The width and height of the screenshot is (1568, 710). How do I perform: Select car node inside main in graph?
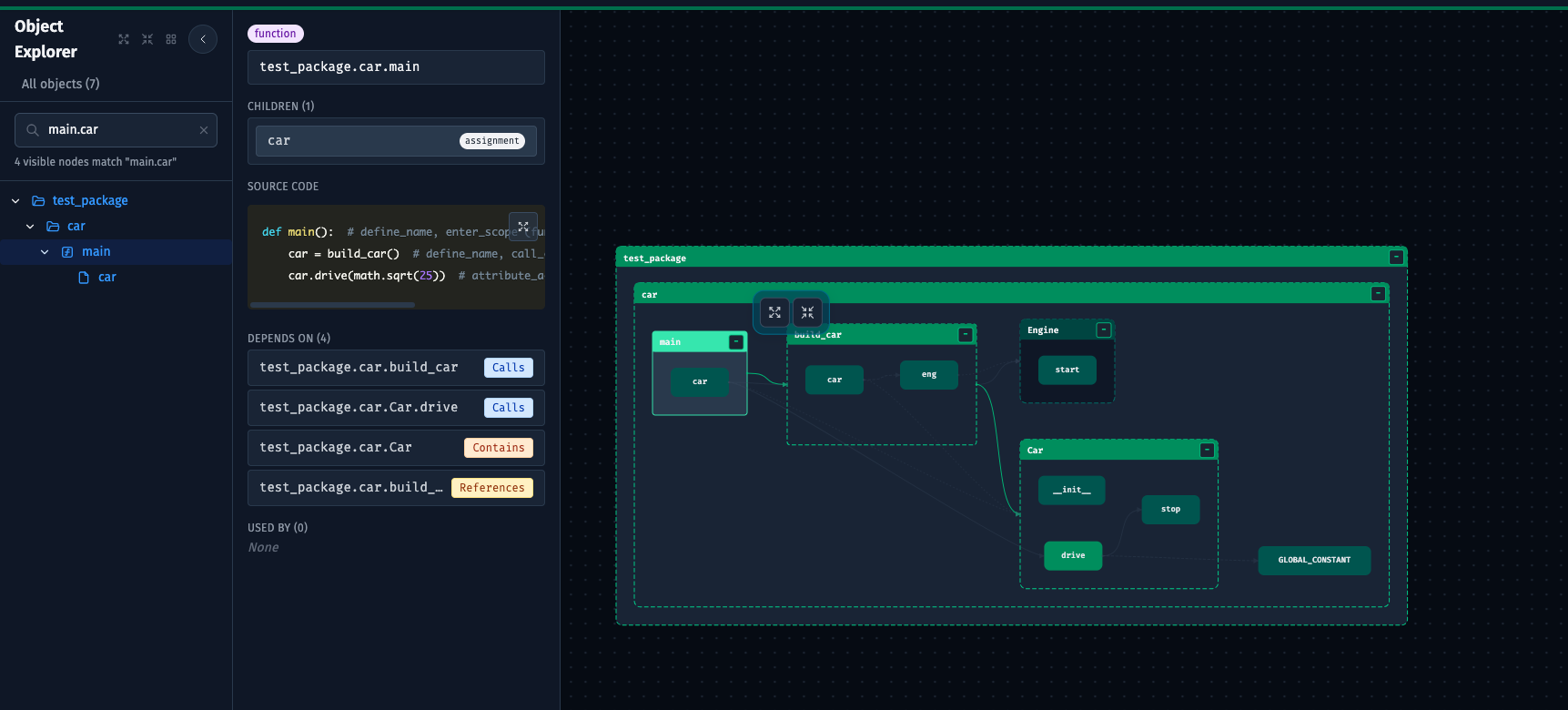click(700, 382)
